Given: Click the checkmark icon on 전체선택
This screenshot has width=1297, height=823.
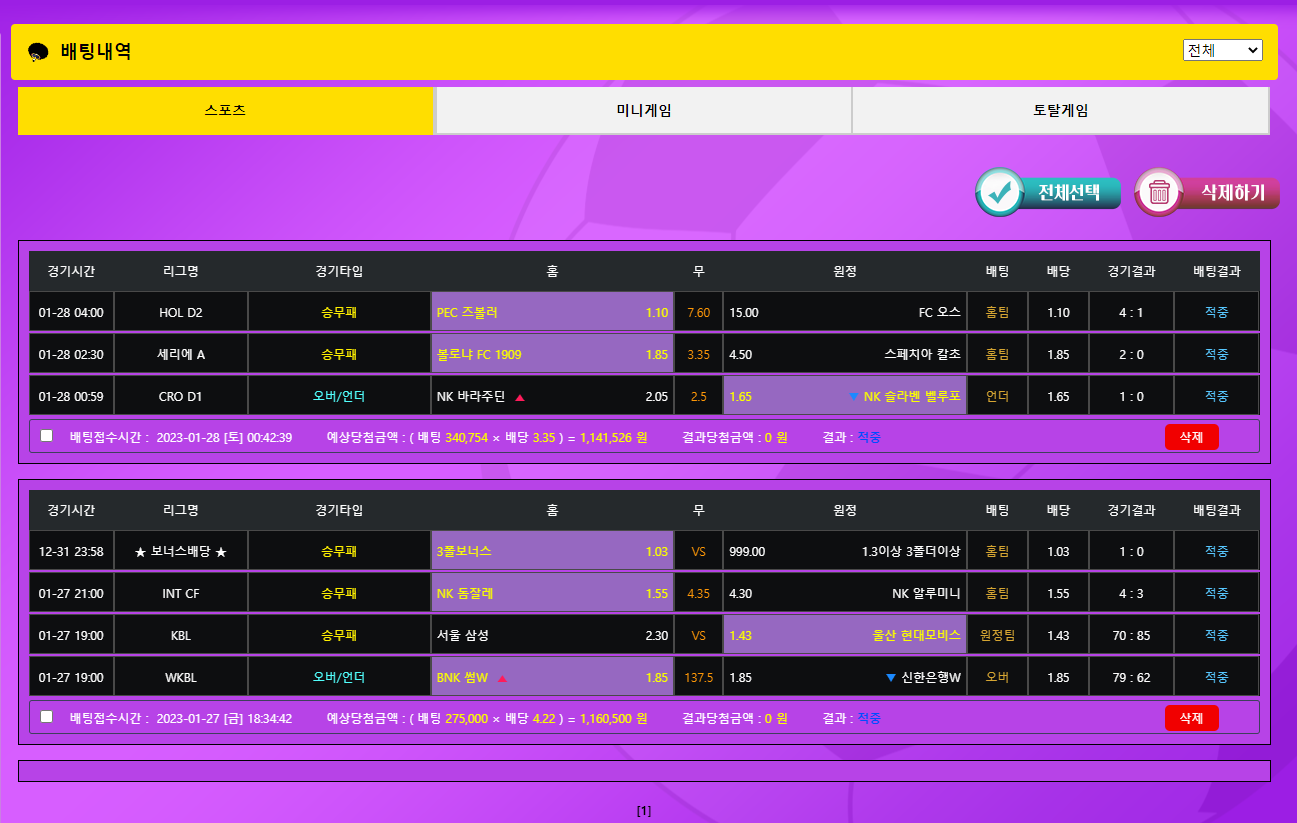Looking at the screenshot, I should tap(1000, 193).
